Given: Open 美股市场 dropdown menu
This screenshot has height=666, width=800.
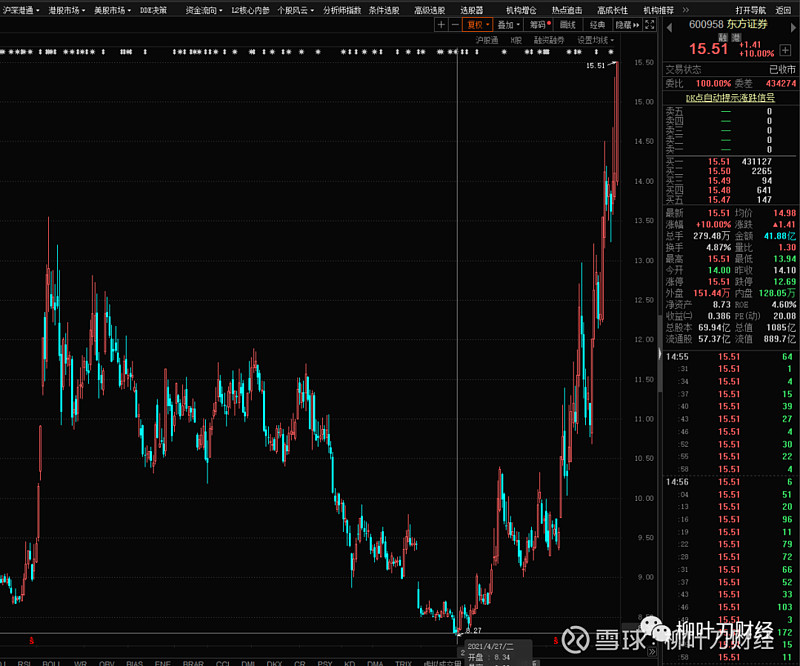Looking at the screenshot, I should [x=112, y=10].
